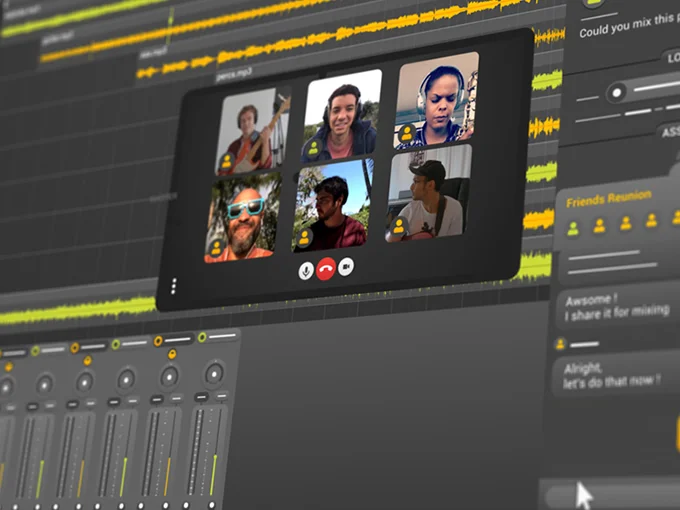Click the headphone woman's participant badge icon
680x510 pixels.
point(406,133)
